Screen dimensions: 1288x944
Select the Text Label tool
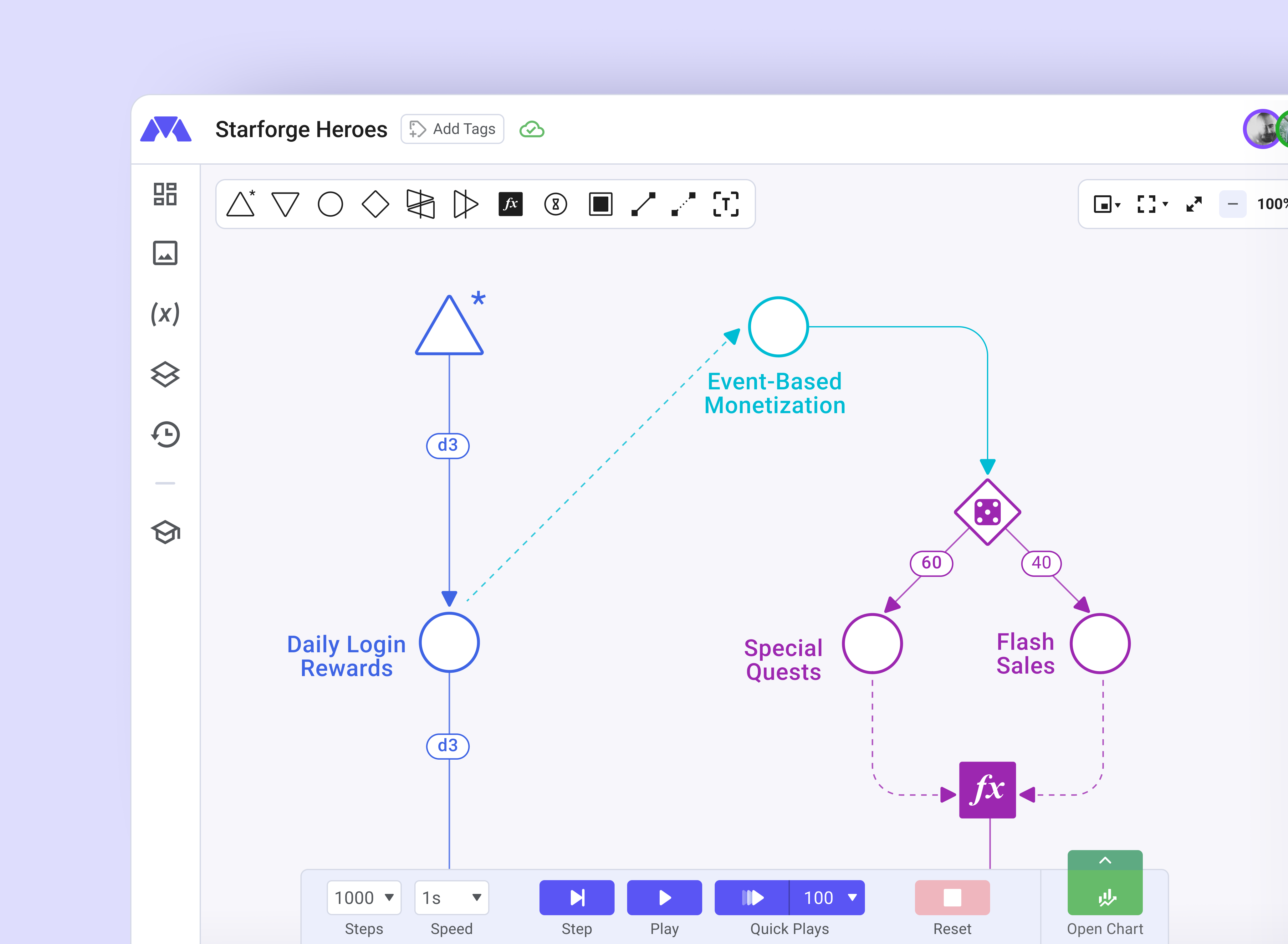coord(725,204)
